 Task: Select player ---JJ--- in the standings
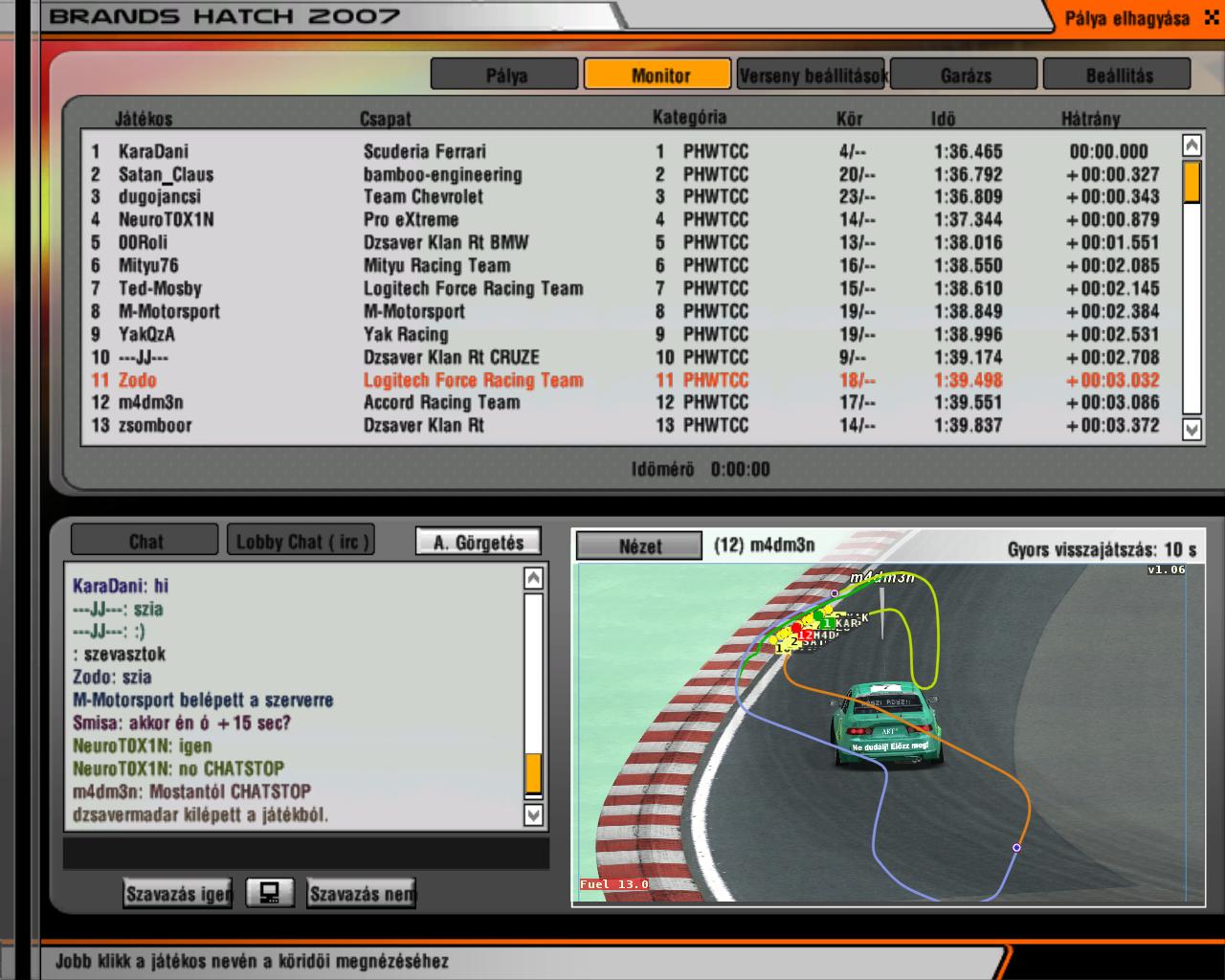(144, 357)
